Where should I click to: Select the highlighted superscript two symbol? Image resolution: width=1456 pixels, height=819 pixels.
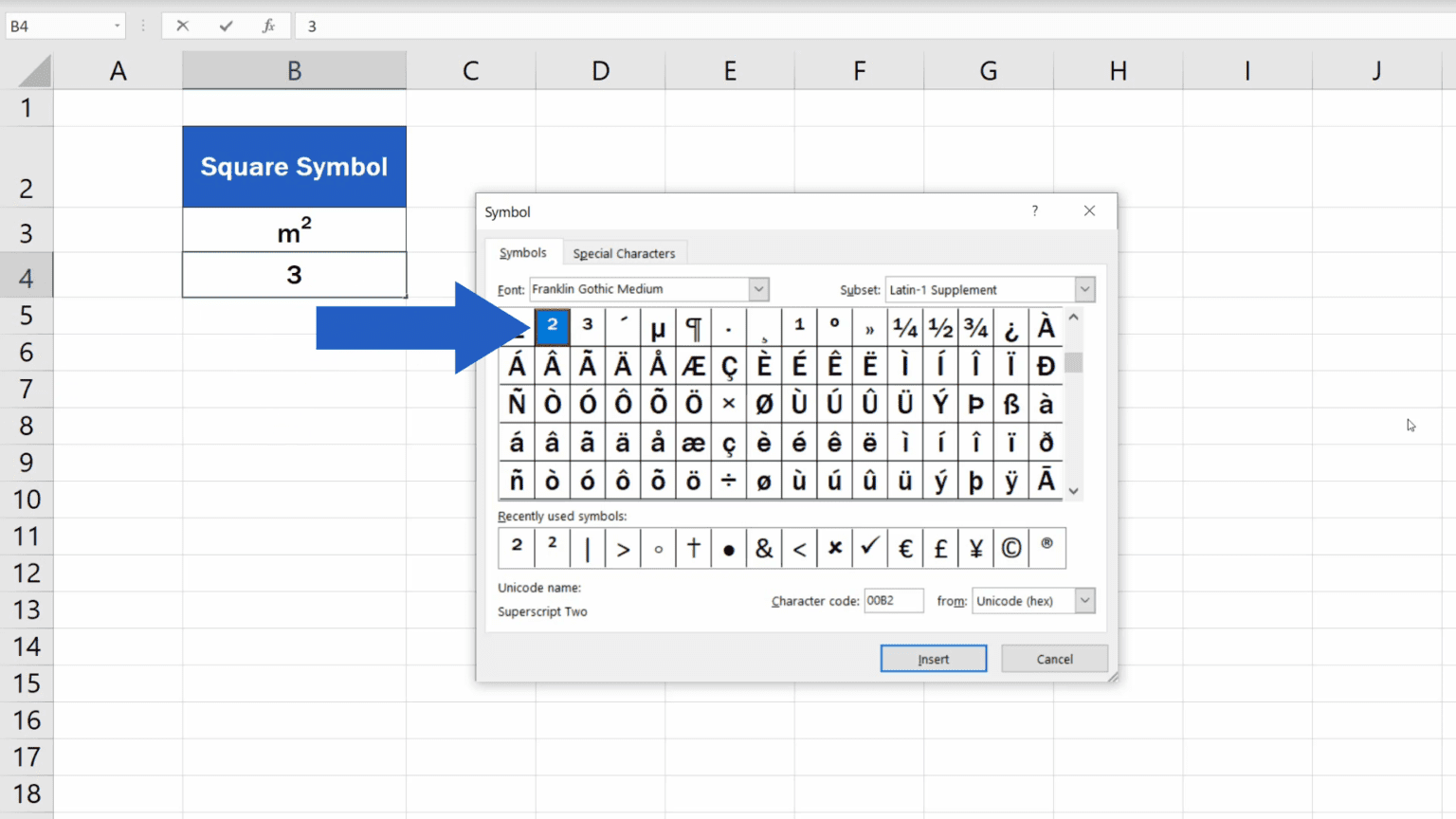(552, 326)
